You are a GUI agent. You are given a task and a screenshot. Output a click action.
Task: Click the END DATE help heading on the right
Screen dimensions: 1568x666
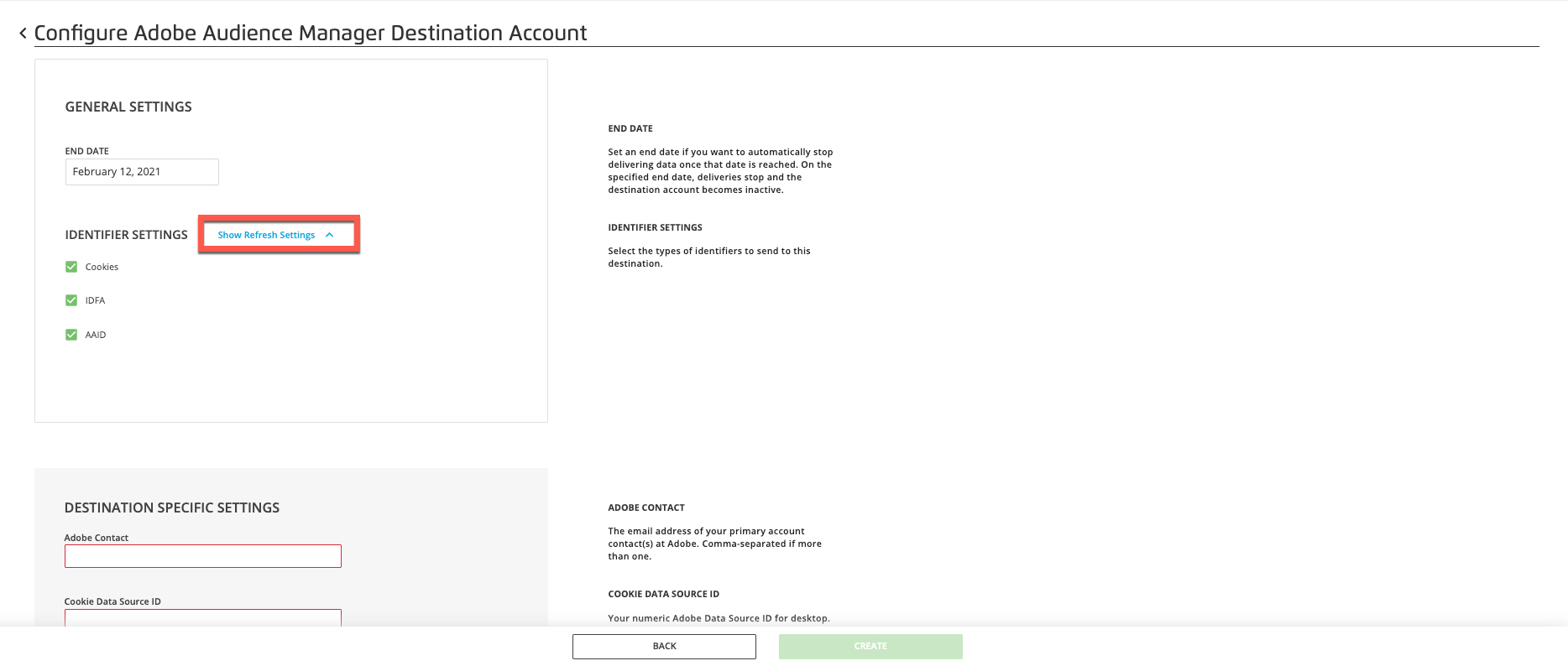point(630,128)
